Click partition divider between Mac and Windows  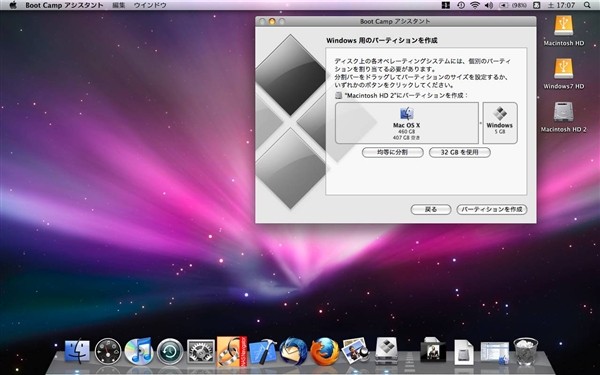(481, 123)
